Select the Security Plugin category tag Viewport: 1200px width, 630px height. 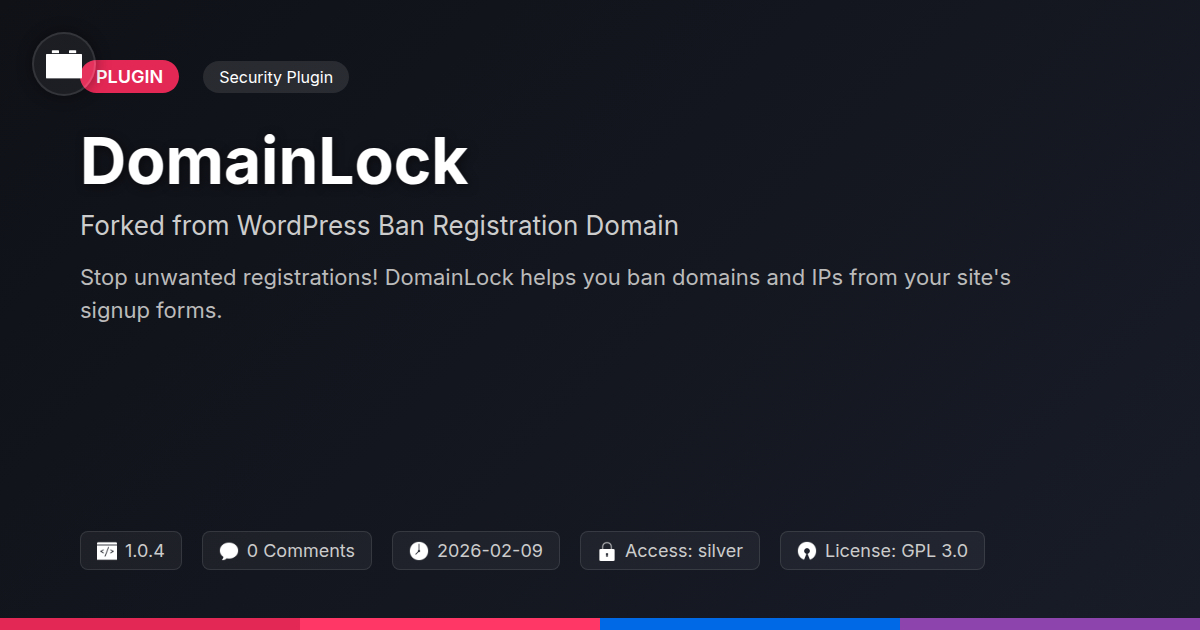click(x=276, y=77)
